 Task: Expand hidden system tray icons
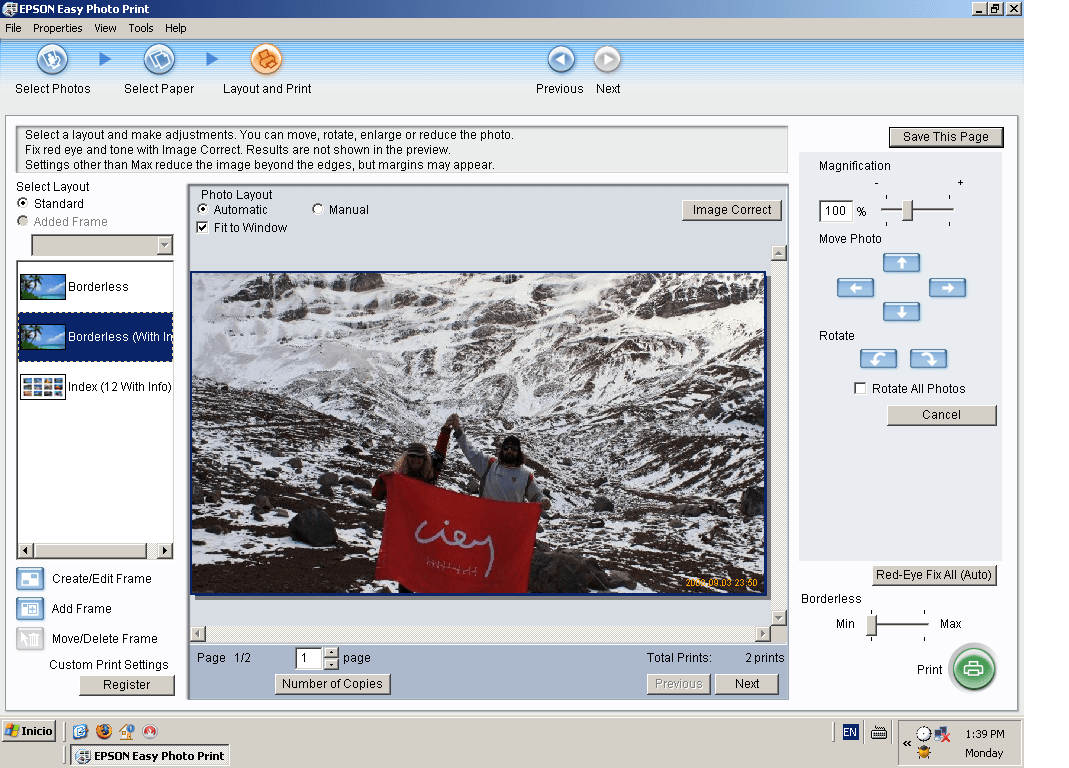[x=907, y=744]
